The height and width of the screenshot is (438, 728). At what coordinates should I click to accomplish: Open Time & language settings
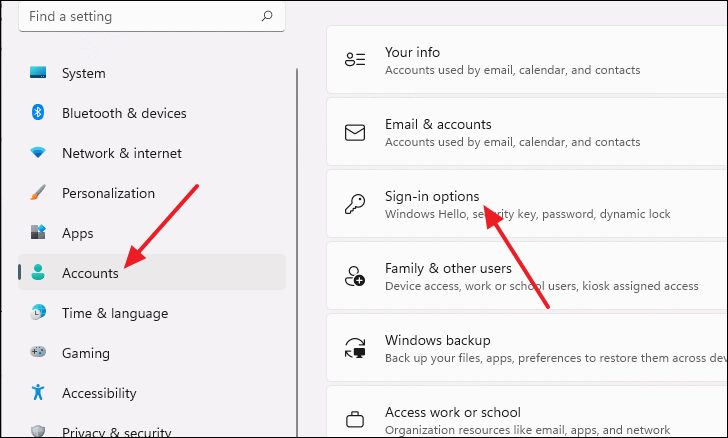click(x=152, y=313)
